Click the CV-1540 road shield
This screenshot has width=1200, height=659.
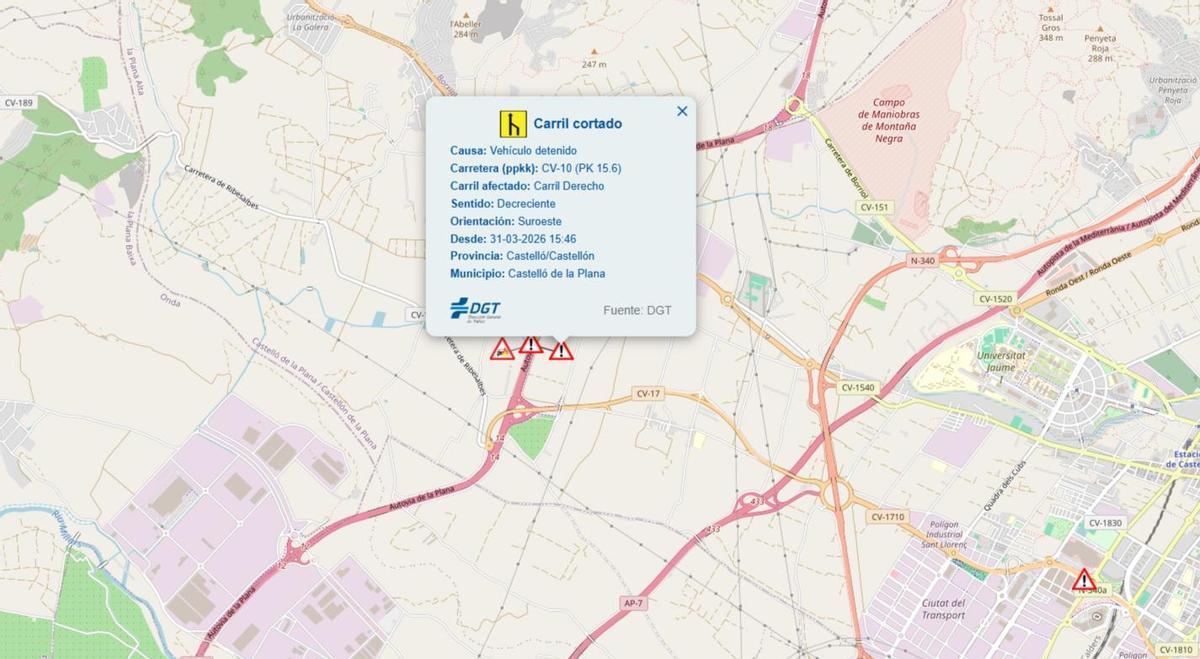coord(858,387)
